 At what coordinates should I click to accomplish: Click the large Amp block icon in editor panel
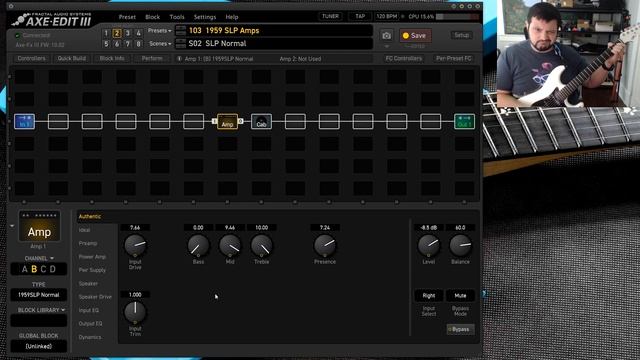[39, 226]
